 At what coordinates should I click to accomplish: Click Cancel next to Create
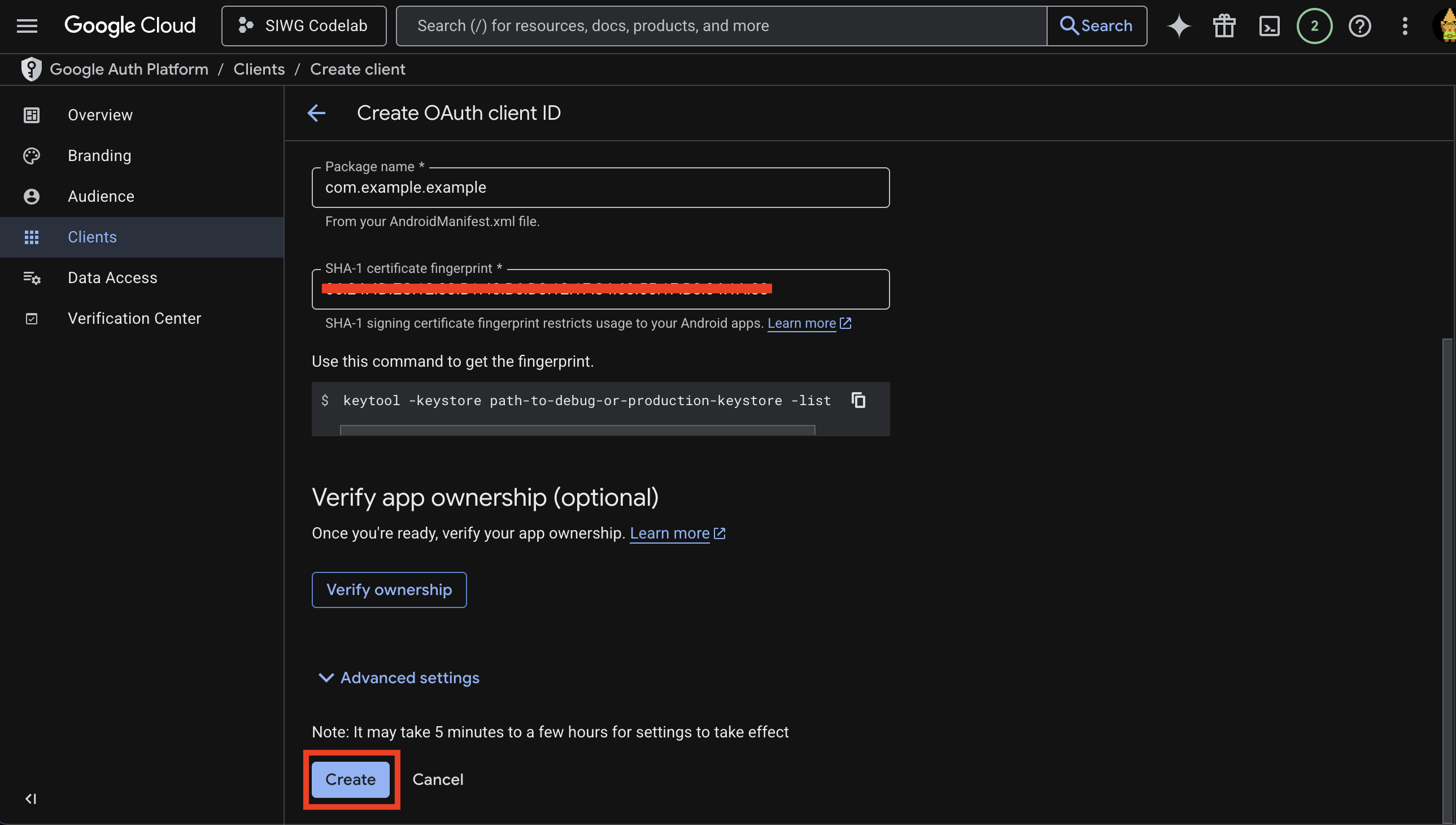[x=437, y=779]
